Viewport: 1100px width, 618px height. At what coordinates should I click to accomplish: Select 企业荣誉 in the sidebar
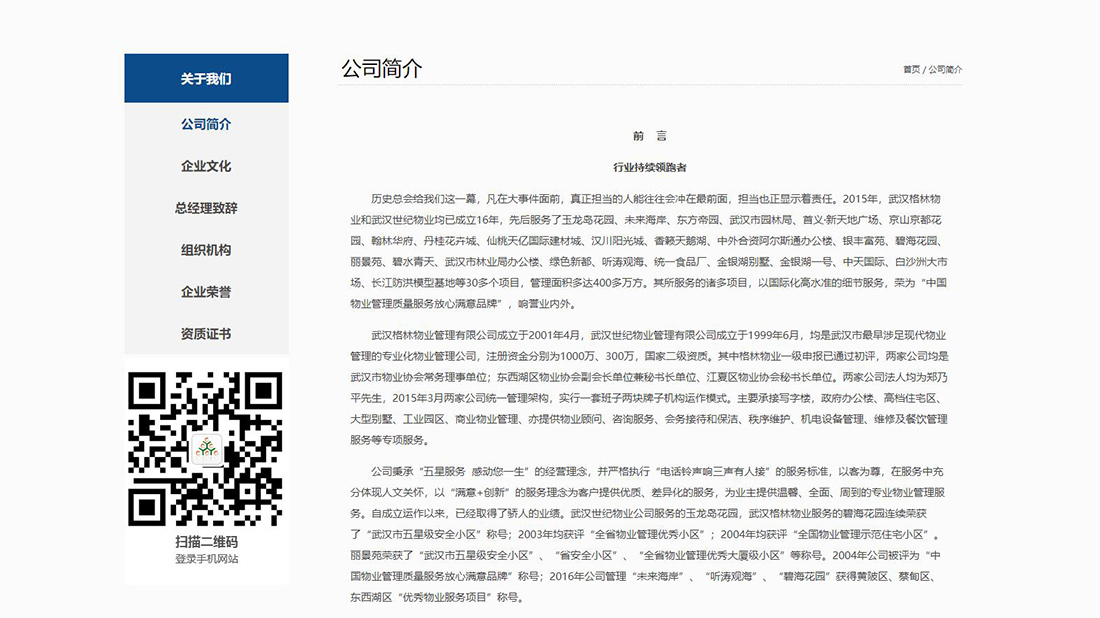click(205, 291)
